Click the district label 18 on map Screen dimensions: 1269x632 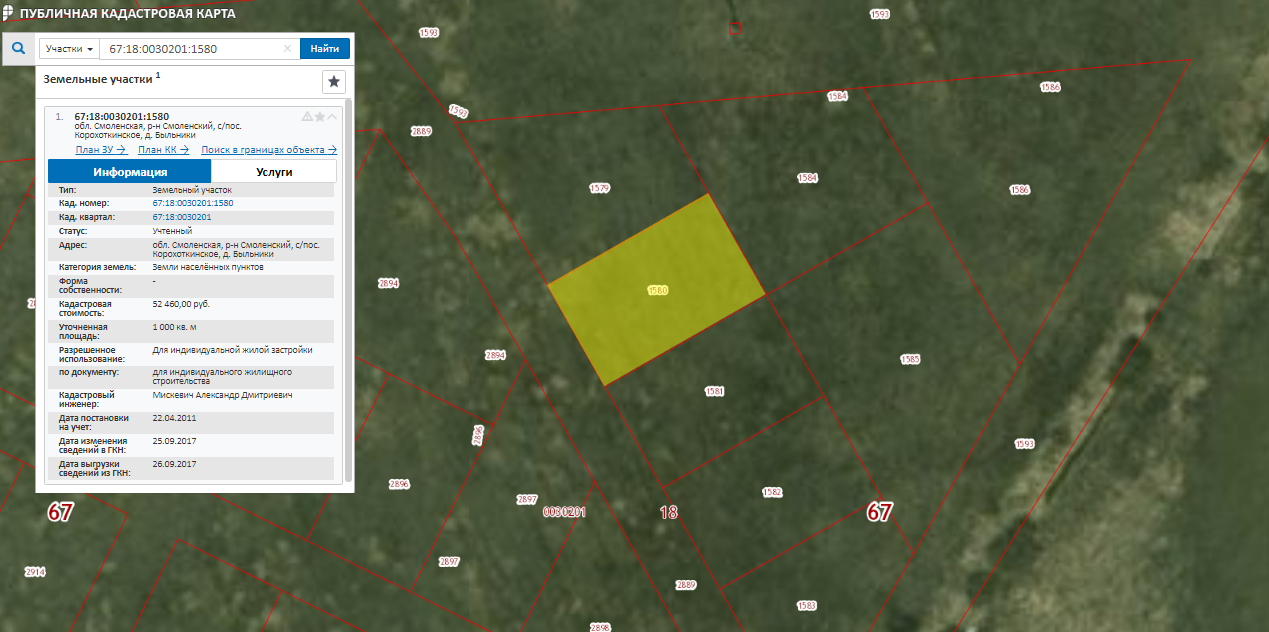669,513
